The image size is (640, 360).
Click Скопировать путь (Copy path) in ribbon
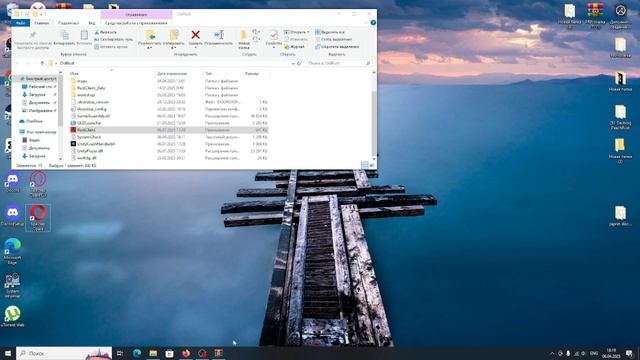(113, 39)
